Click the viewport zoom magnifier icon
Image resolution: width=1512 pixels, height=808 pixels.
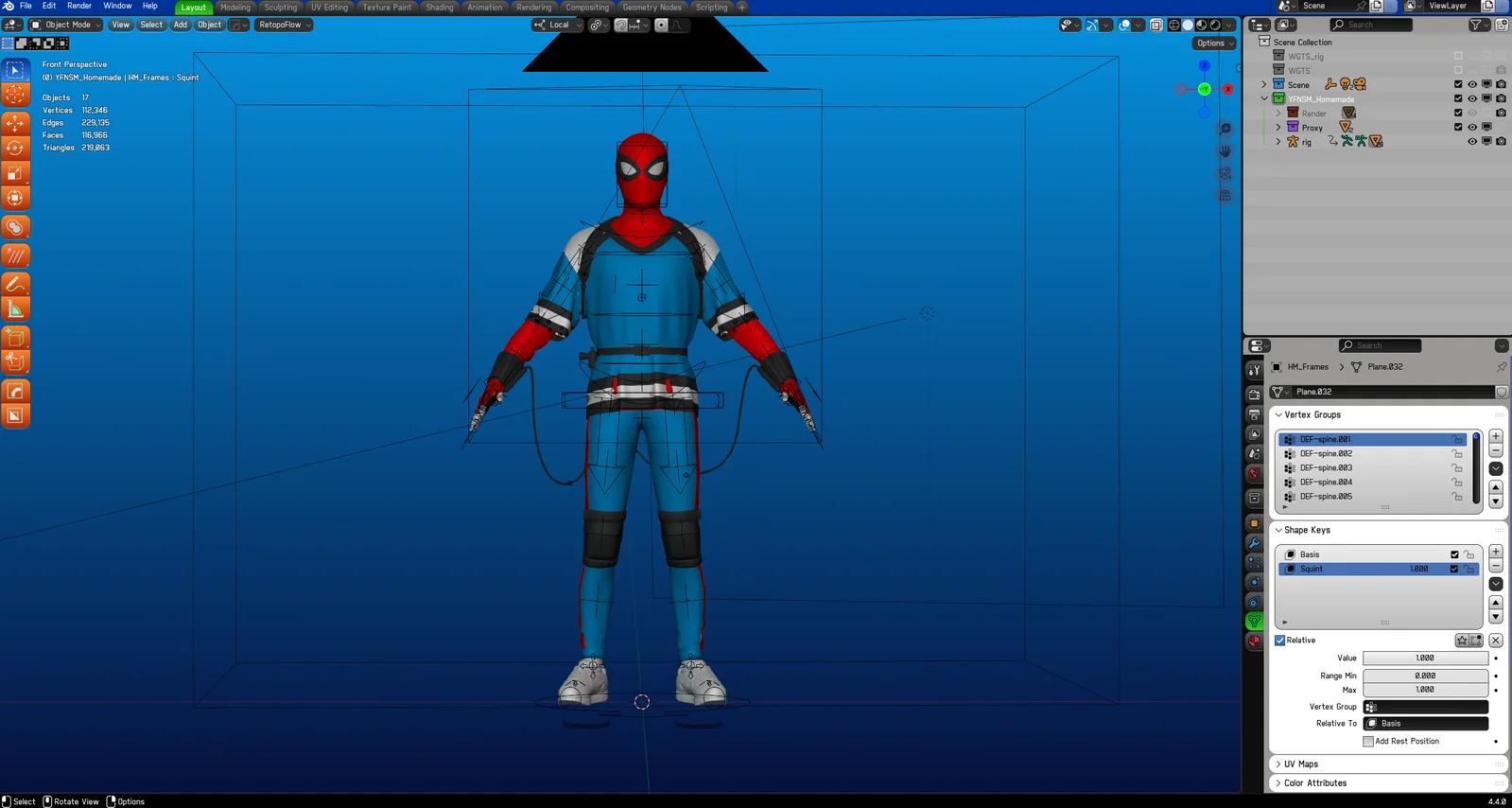(x=1225, y=129)
